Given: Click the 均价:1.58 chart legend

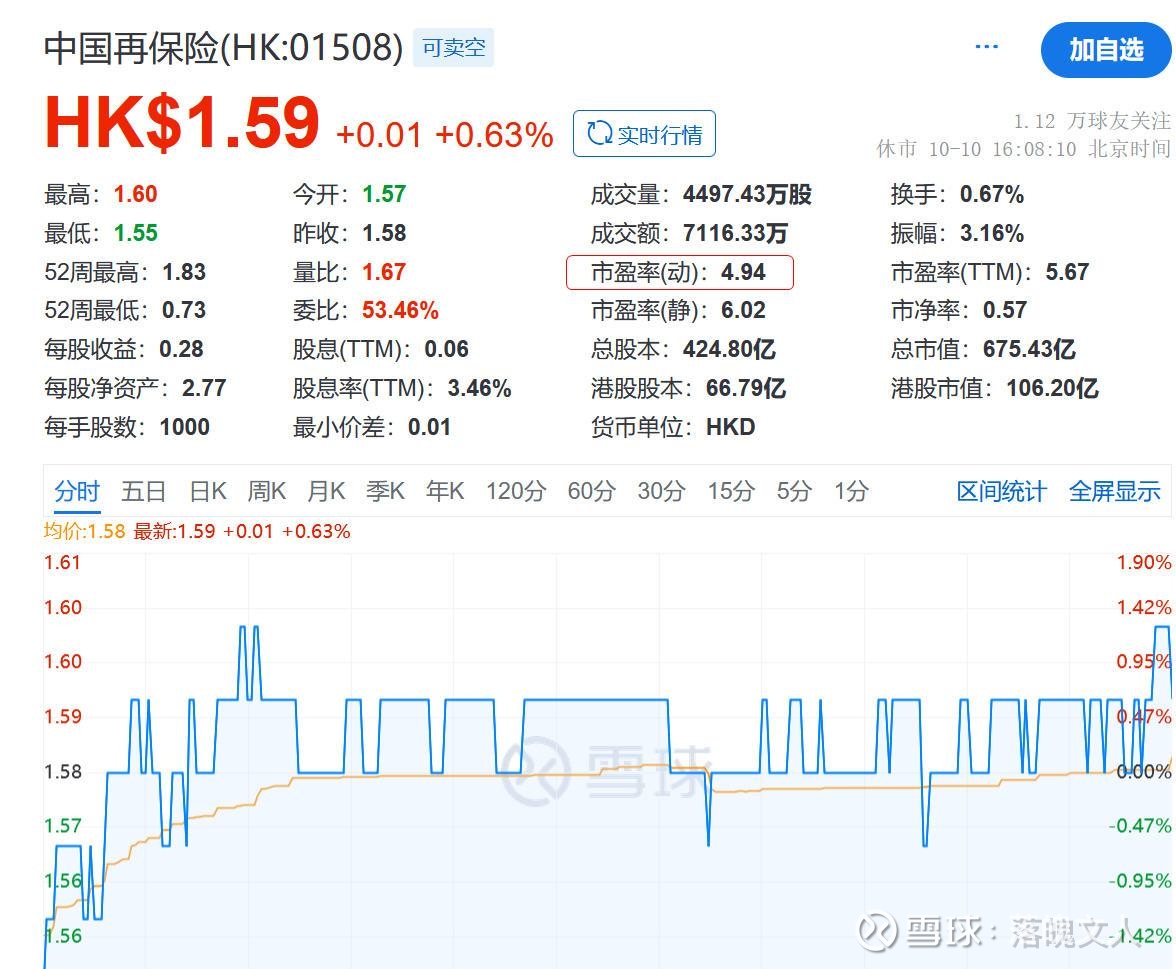Looking at the screenshot, I should click(84, 532).
